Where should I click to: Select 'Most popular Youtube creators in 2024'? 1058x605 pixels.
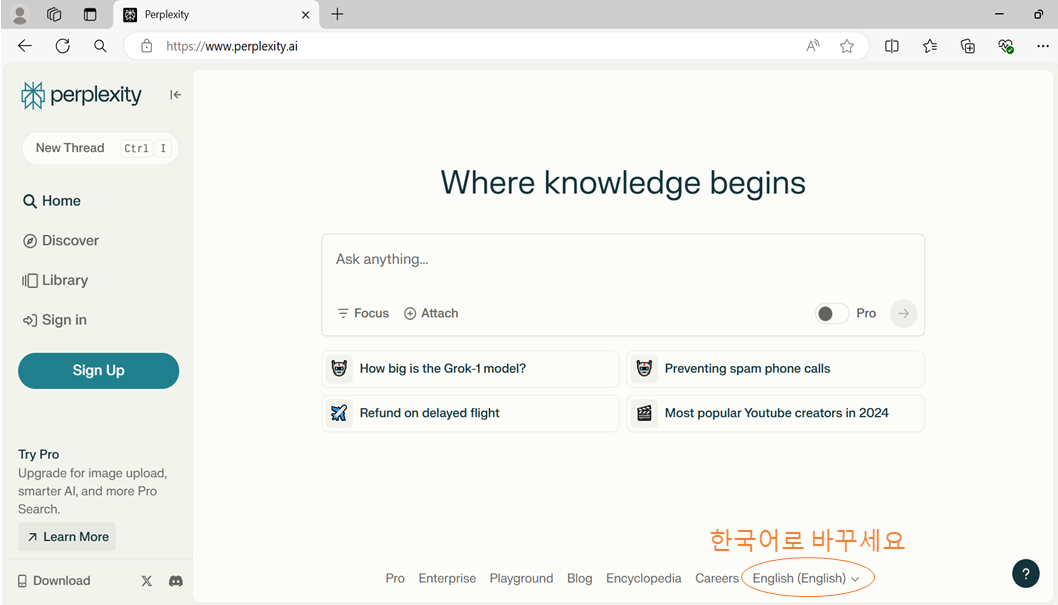[775, 413]
